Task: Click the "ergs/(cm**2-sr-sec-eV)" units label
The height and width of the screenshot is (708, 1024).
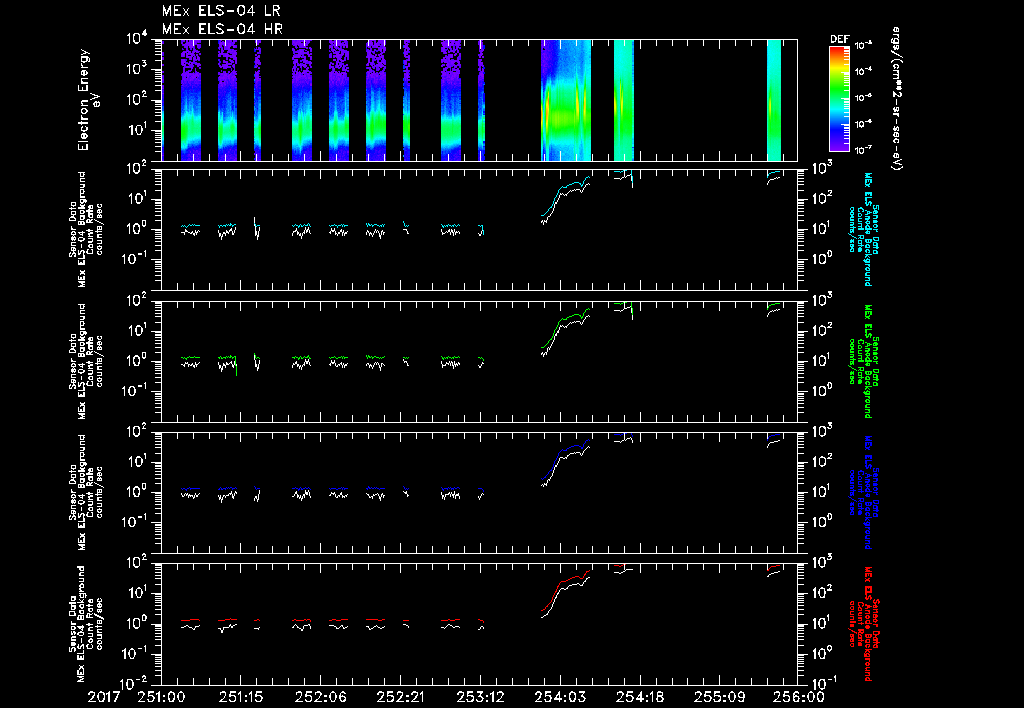Action: coord(895,99)
